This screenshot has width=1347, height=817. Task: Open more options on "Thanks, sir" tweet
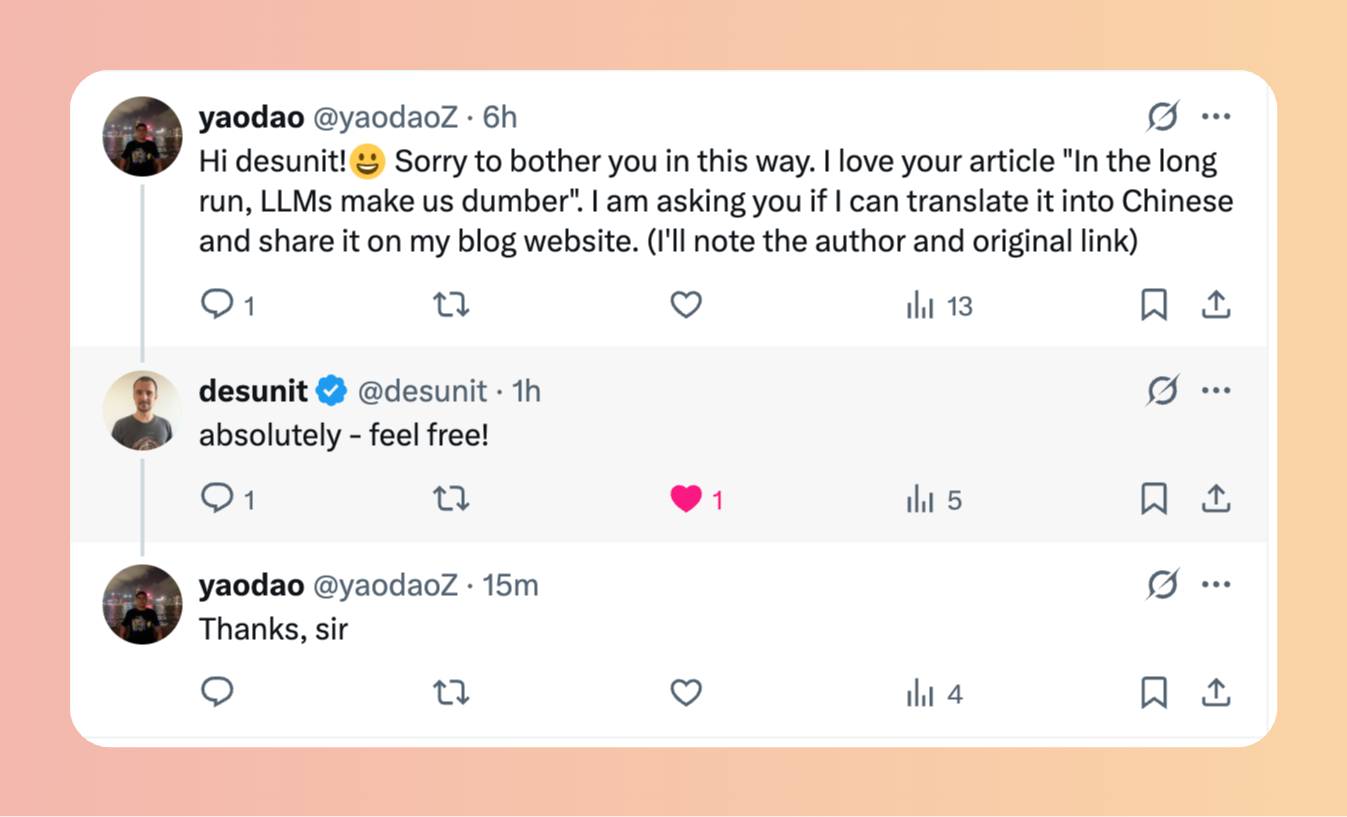point(1216,584)
